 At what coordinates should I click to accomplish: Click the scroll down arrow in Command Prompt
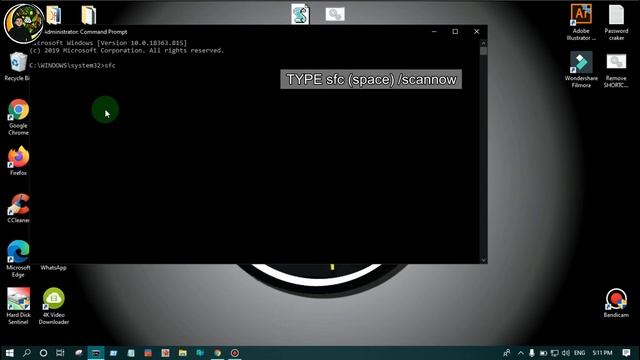coord(483,260)
